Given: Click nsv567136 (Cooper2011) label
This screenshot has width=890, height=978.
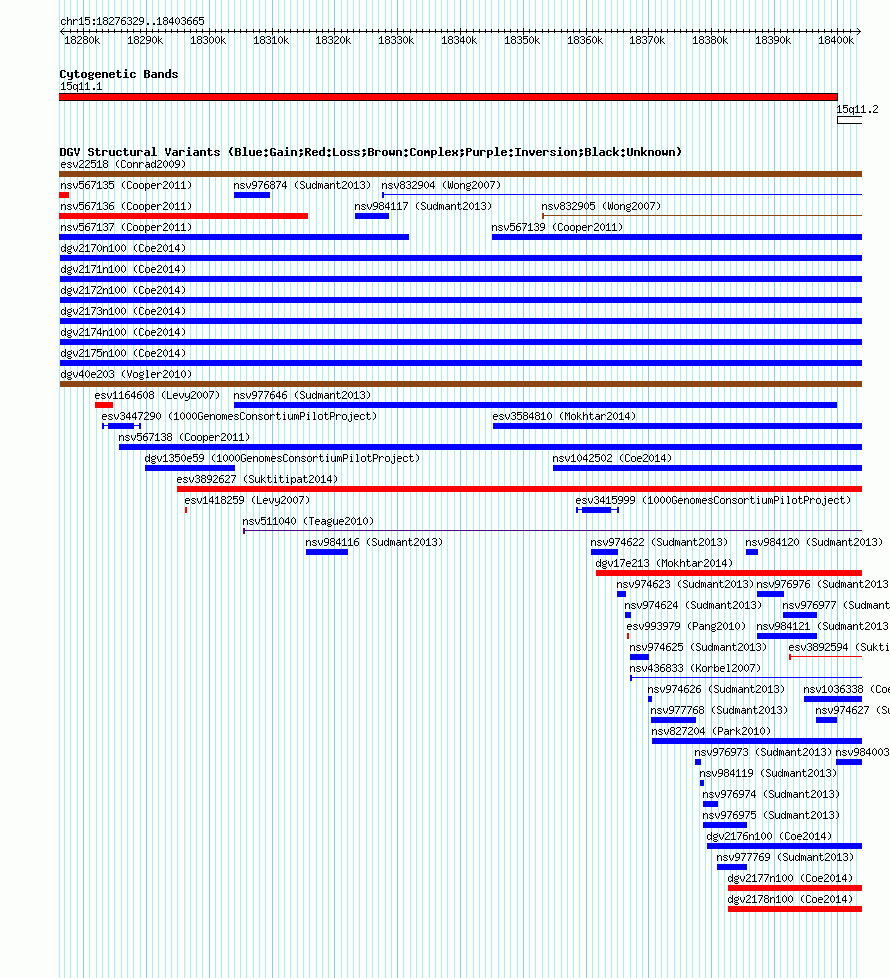Looking at the screenshot, I should pos(126,206).
